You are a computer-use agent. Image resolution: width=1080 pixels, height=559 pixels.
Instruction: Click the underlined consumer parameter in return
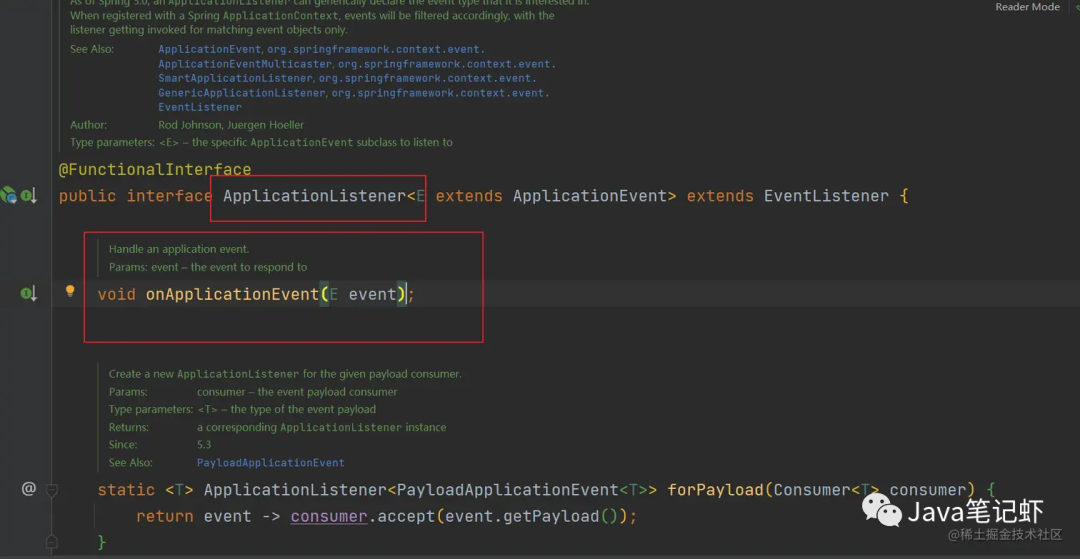pos(329,516)
